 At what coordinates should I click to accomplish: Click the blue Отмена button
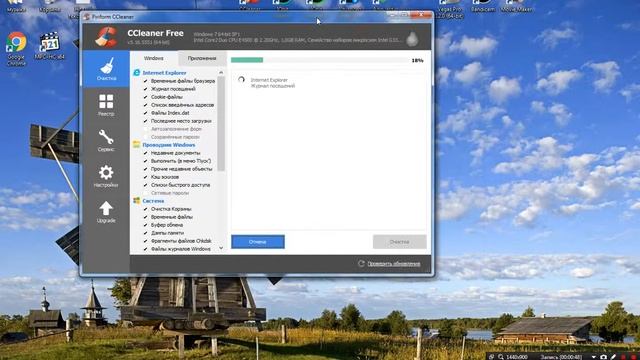[258, 242]
